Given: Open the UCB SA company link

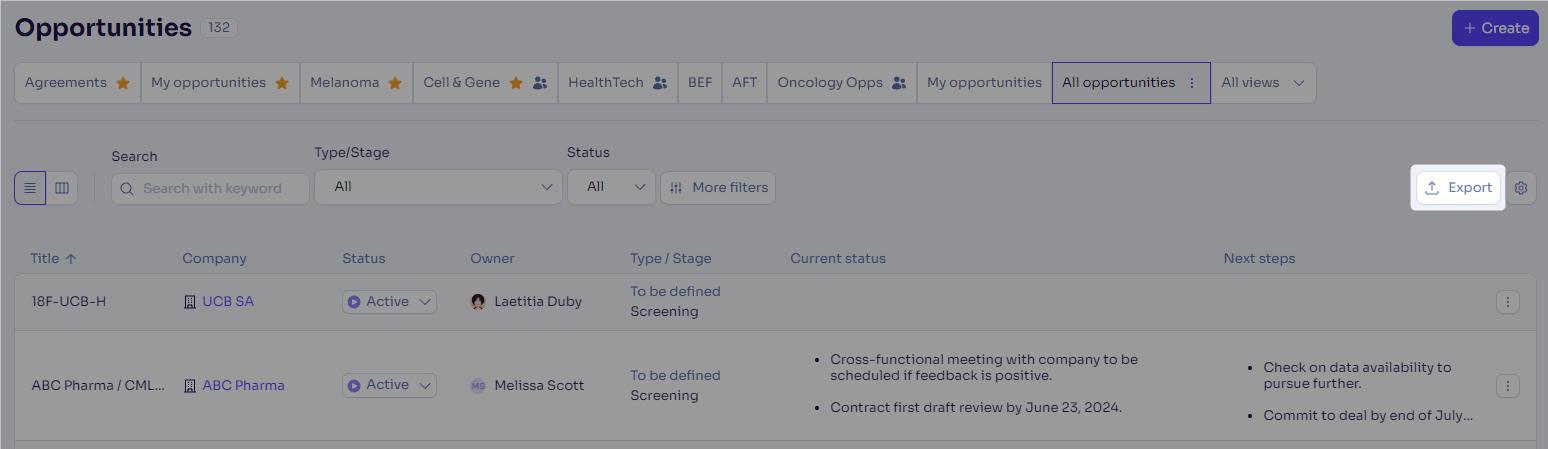Looking at the screenshot, I should 228,302.
